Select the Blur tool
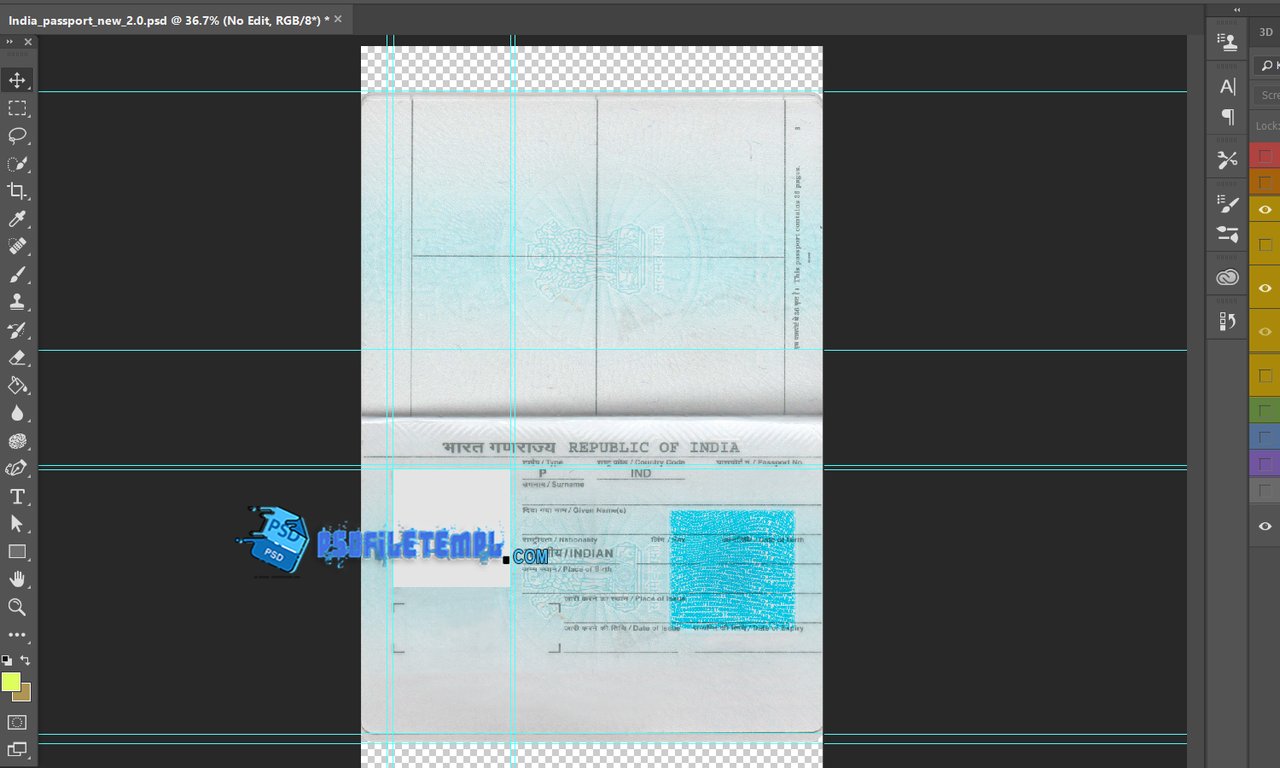 click(x=17, y=413)
